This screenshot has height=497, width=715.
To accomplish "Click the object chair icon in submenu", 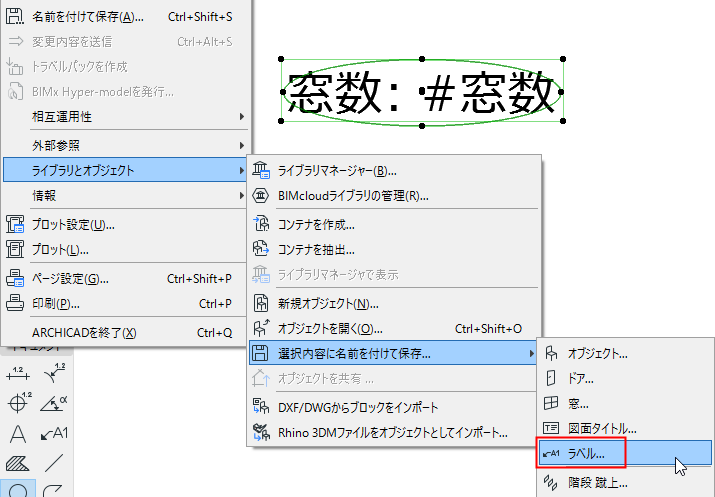I will click(551, 353).
